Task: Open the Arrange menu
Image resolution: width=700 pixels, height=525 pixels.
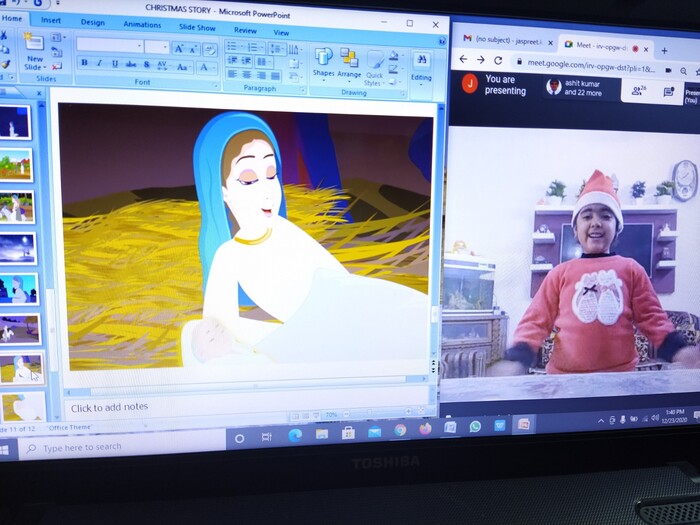Action: coord(349,66)
